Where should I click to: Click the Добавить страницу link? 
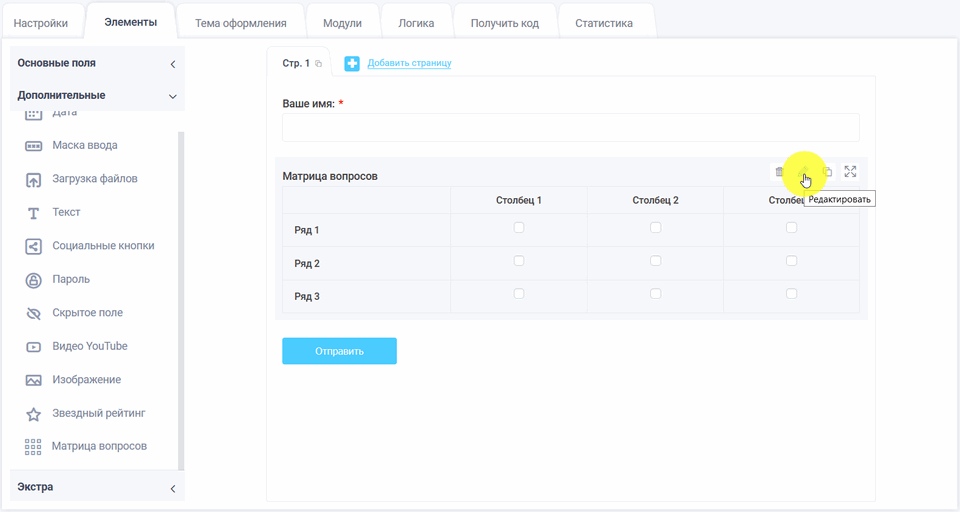click(x=409, y=63)
